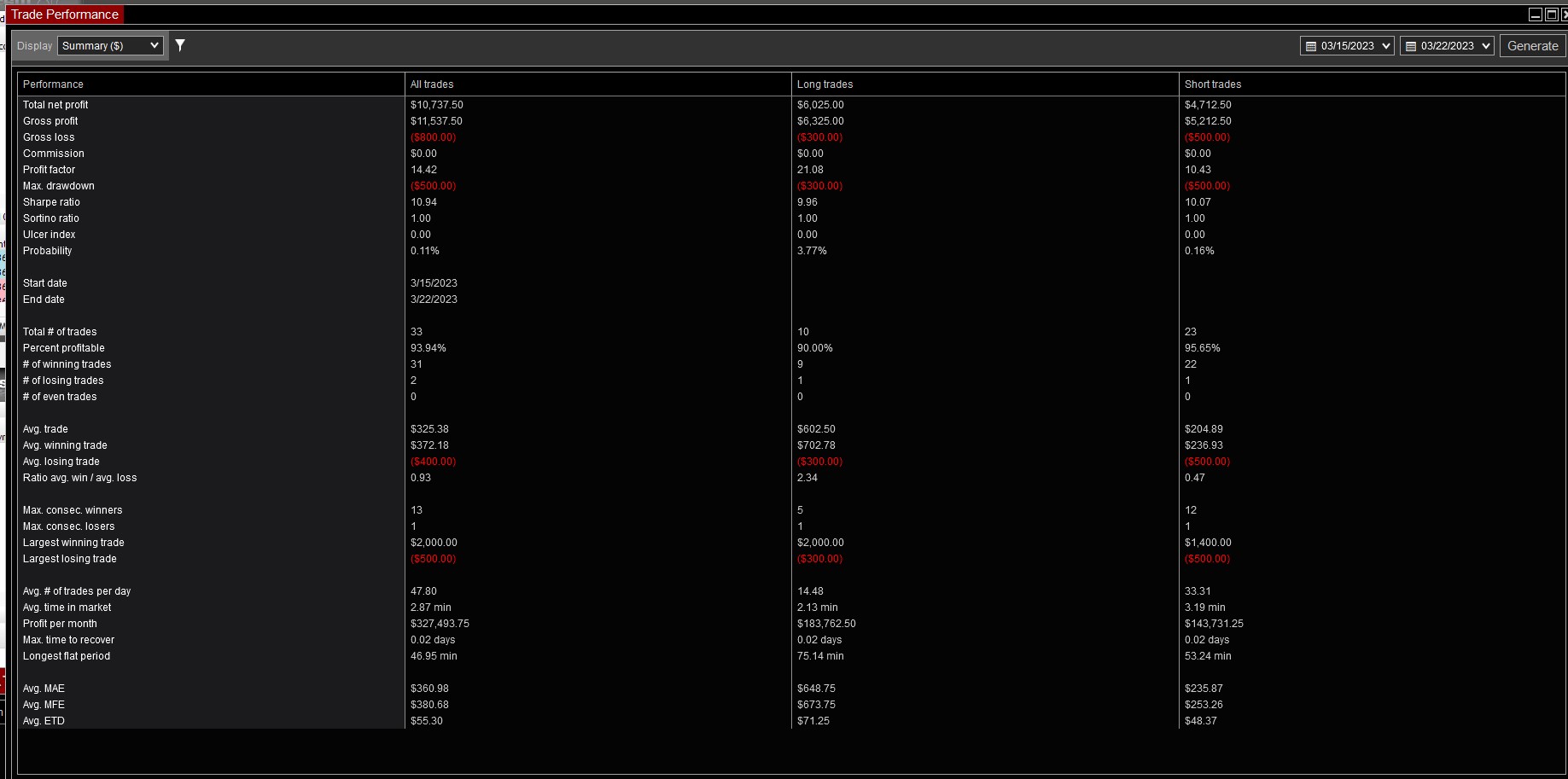Click the $1,400.00 short largest winning trade
This screenshot has height=779, width=1568.
coord(1208,543)
